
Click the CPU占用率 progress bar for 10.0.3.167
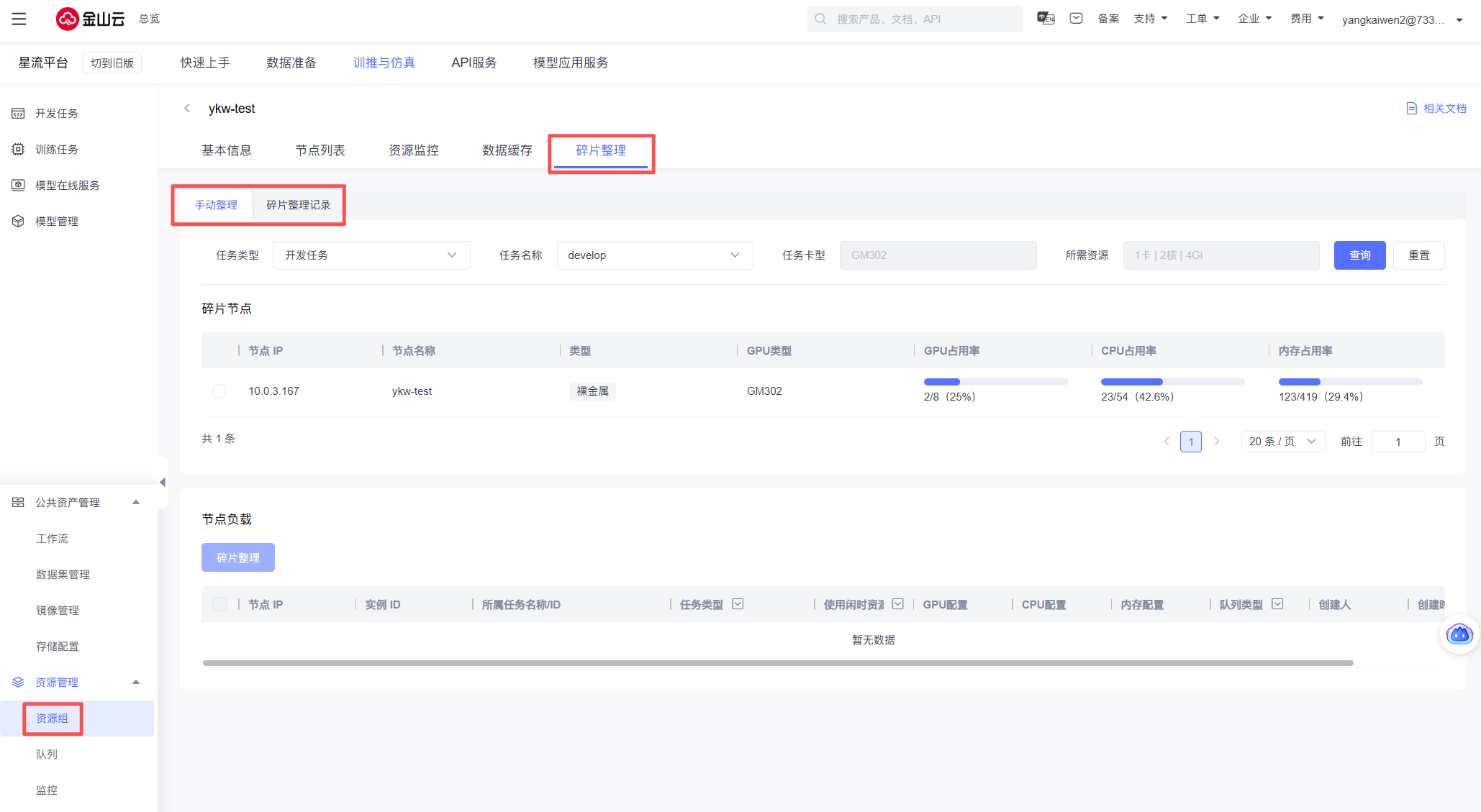1173,382
